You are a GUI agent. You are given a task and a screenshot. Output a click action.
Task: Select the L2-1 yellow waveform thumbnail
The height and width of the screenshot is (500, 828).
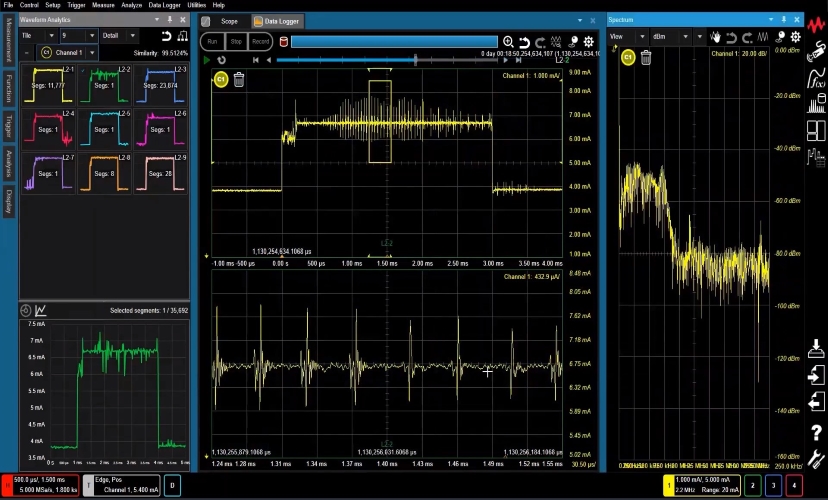(x=49, y=84)
